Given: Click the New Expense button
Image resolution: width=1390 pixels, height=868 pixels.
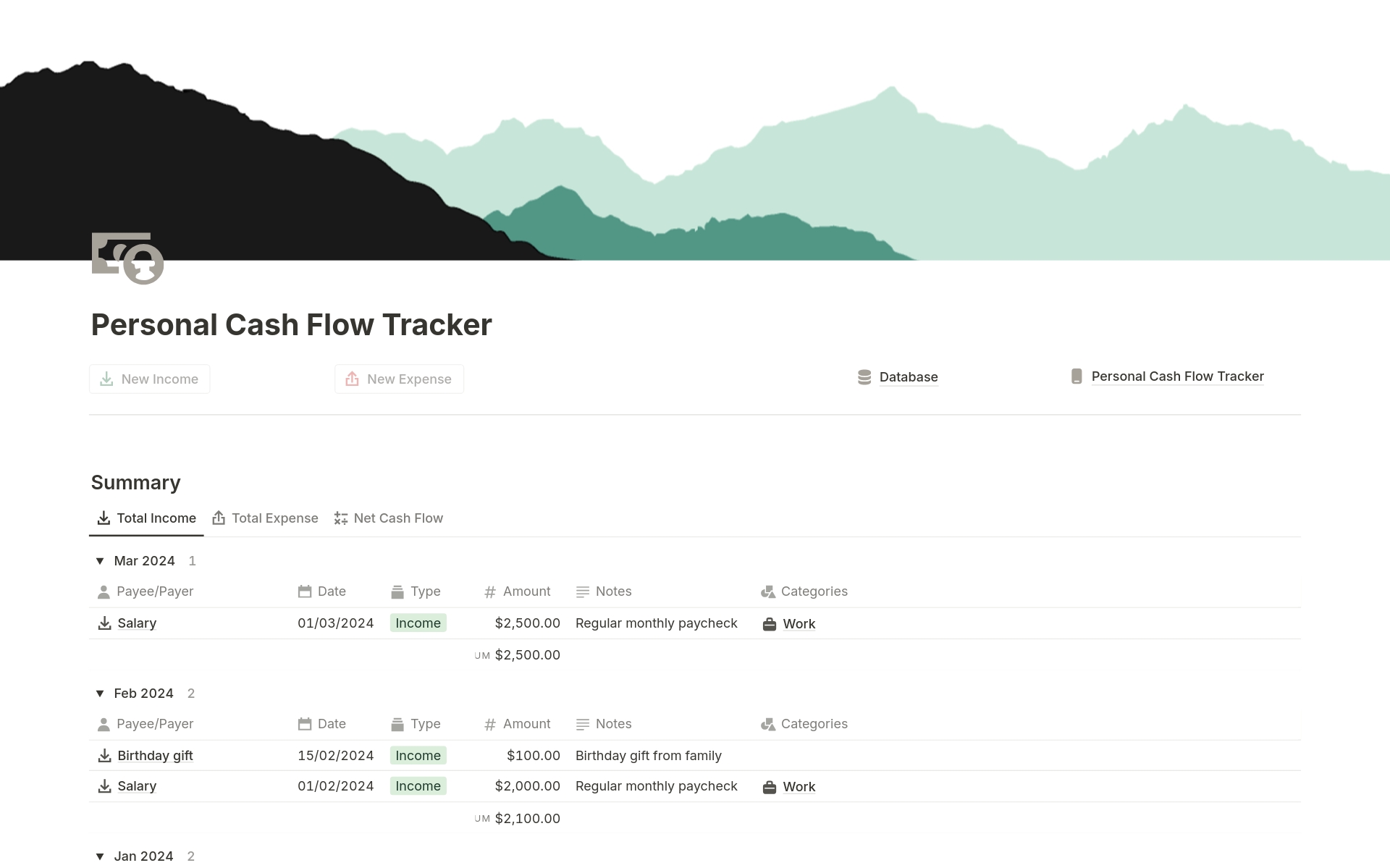Looking at the screenshot, I should 398,378.
